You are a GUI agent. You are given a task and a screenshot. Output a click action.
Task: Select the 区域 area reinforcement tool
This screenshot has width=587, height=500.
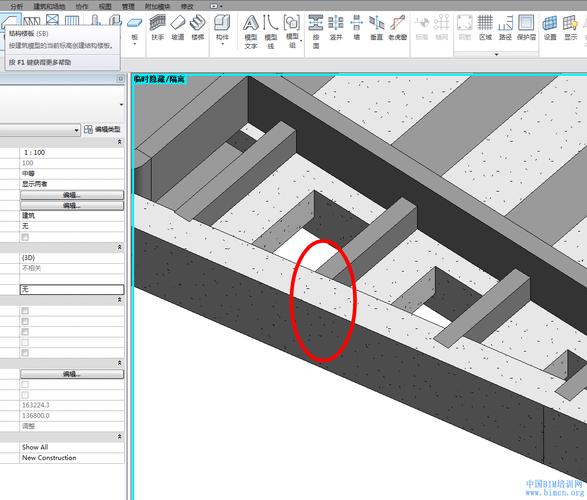(485, 27)
